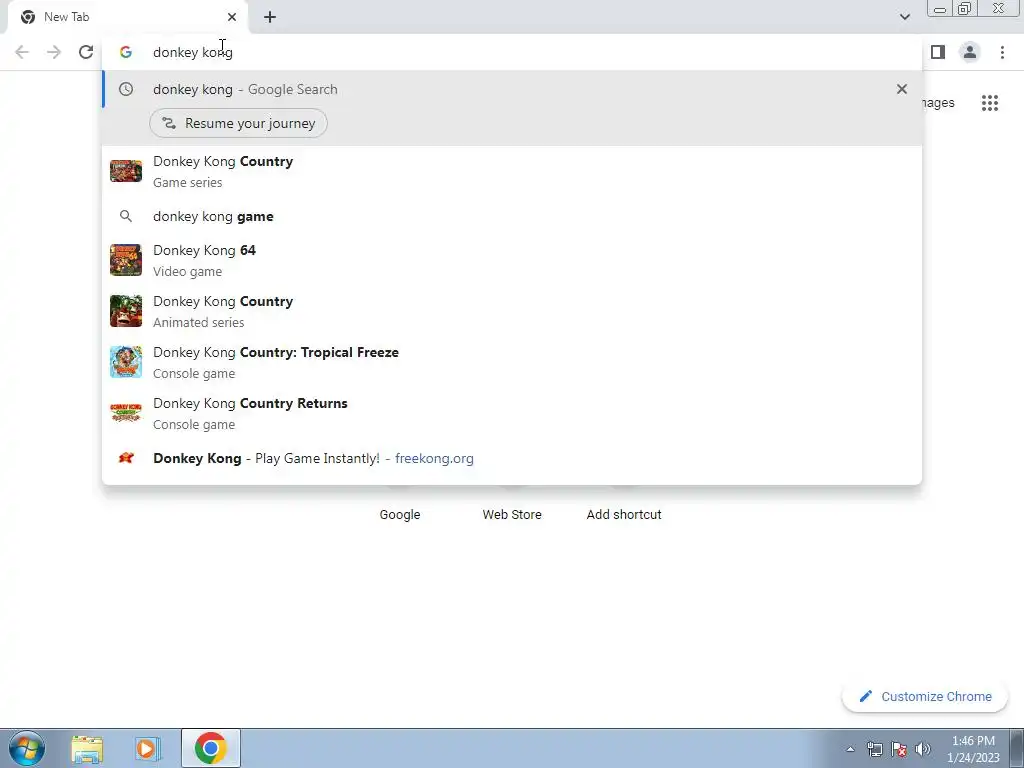Click the Animated series Donkey Kong thumbnail
The height and width of the screenshot is (768, 1024).
126,311
